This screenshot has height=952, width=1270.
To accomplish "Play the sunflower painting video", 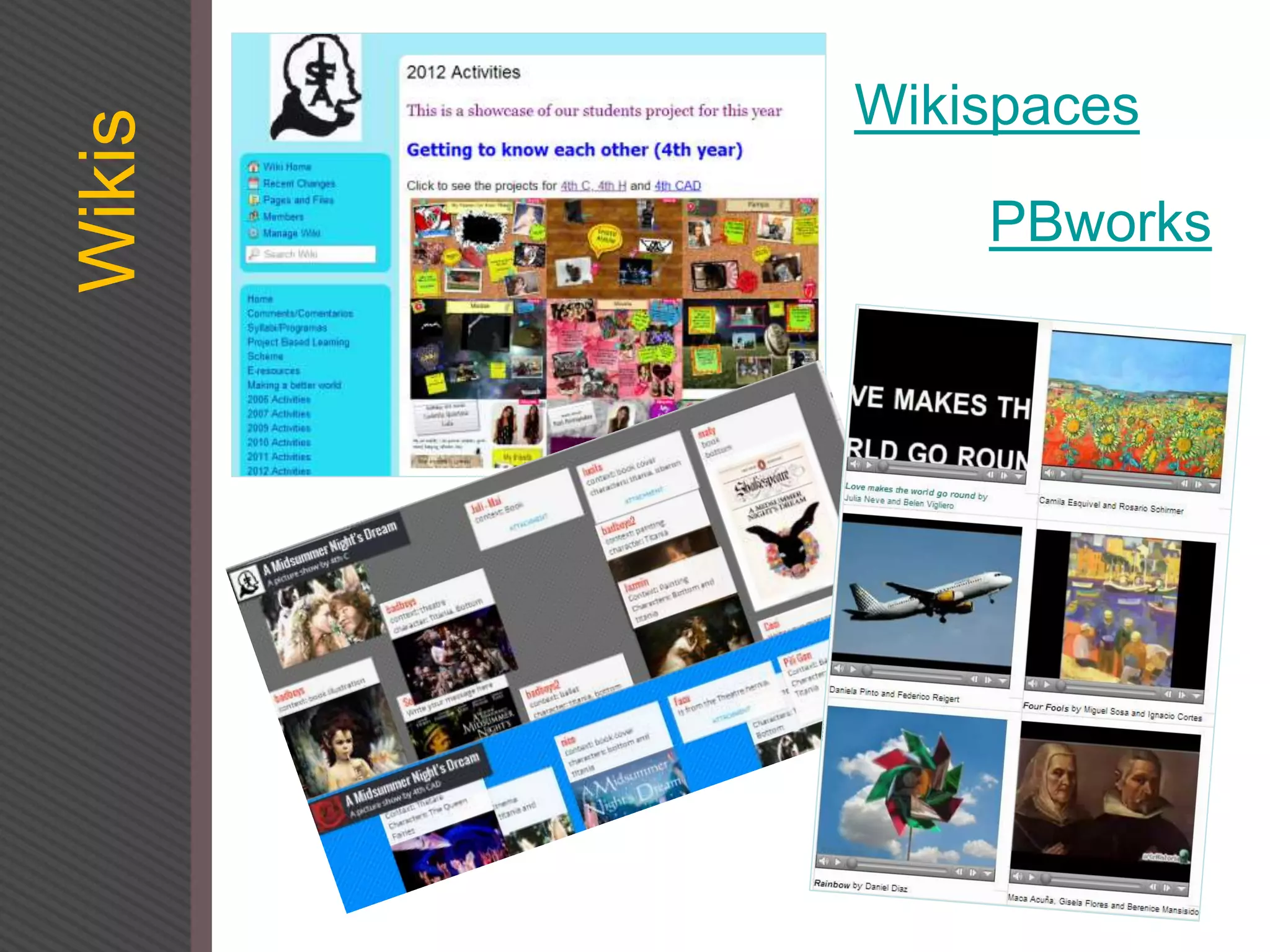I will pos(1064,474).
